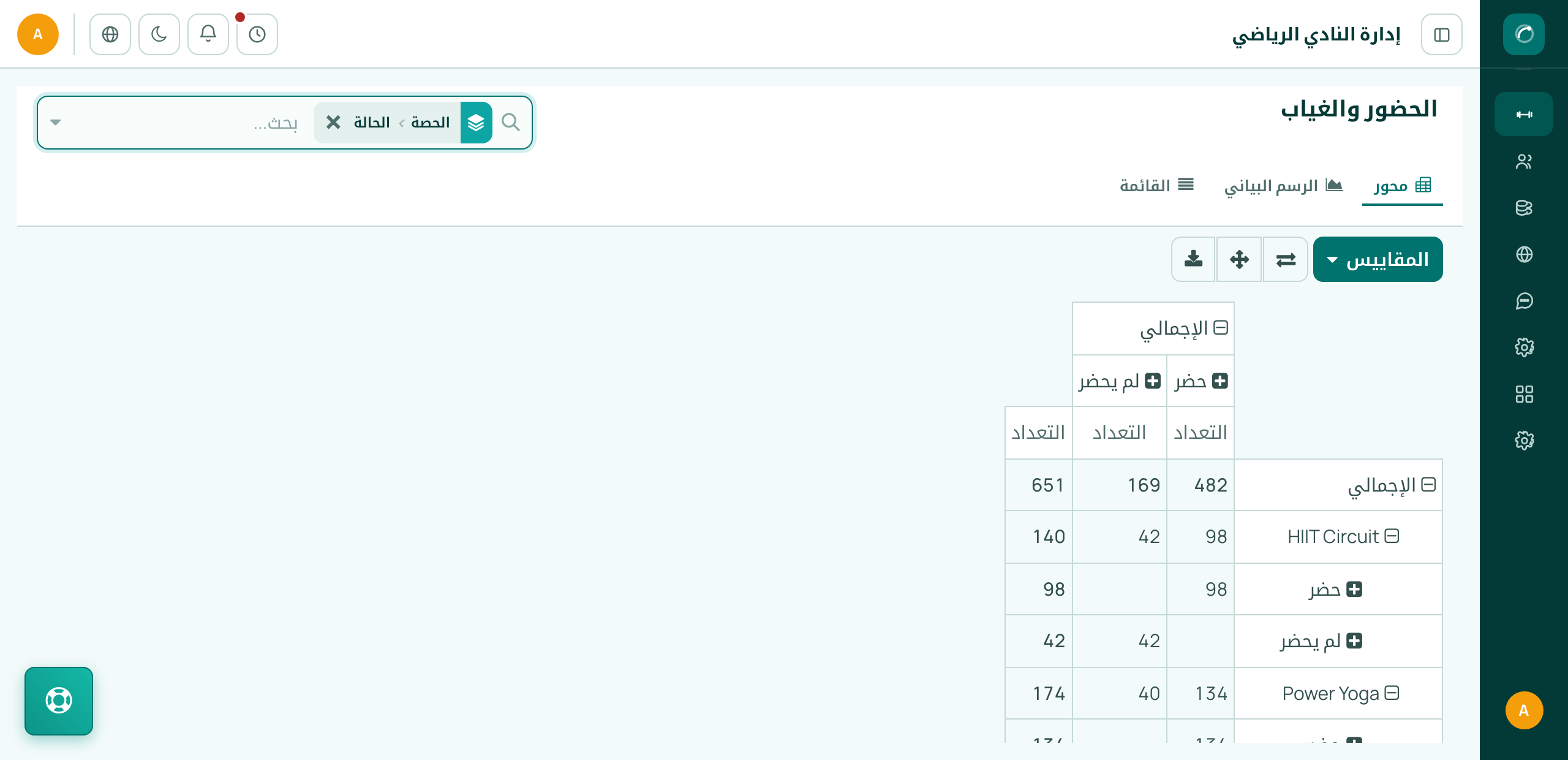Open the notifications bell

pyautogui.click(x=208, y=34)
